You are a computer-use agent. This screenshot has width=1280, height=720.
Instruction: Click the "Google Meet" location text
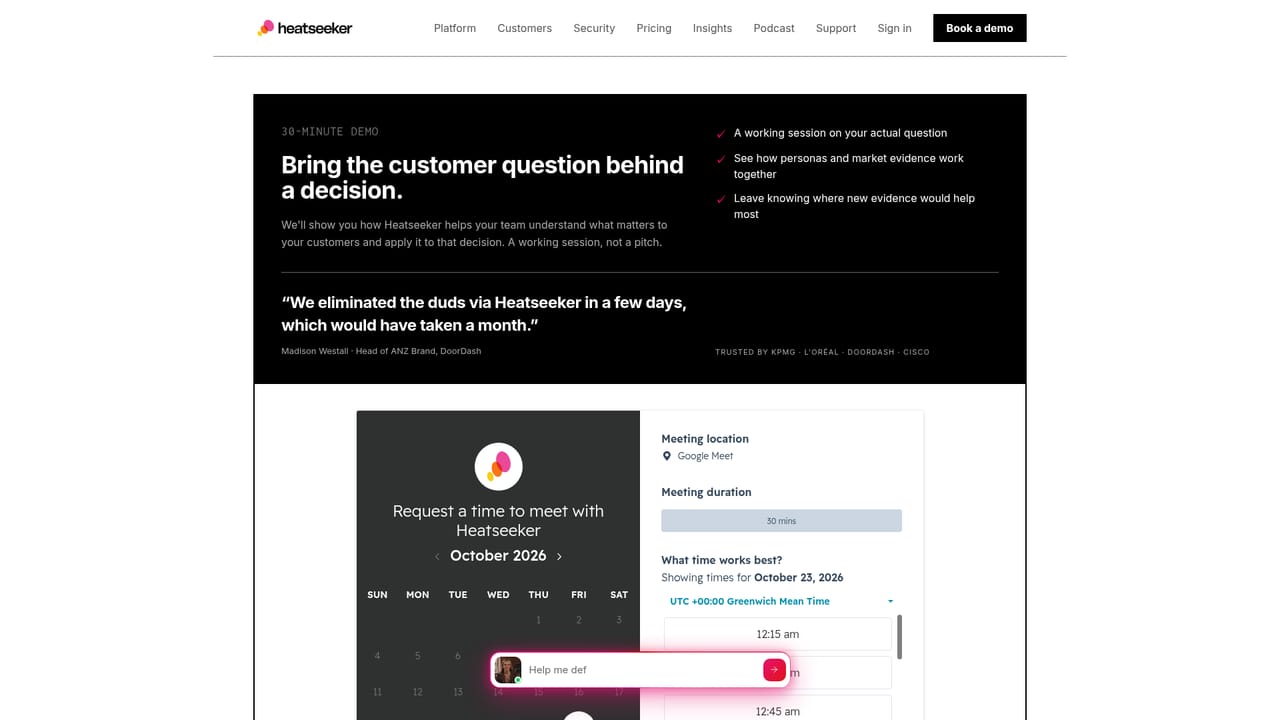705,456
